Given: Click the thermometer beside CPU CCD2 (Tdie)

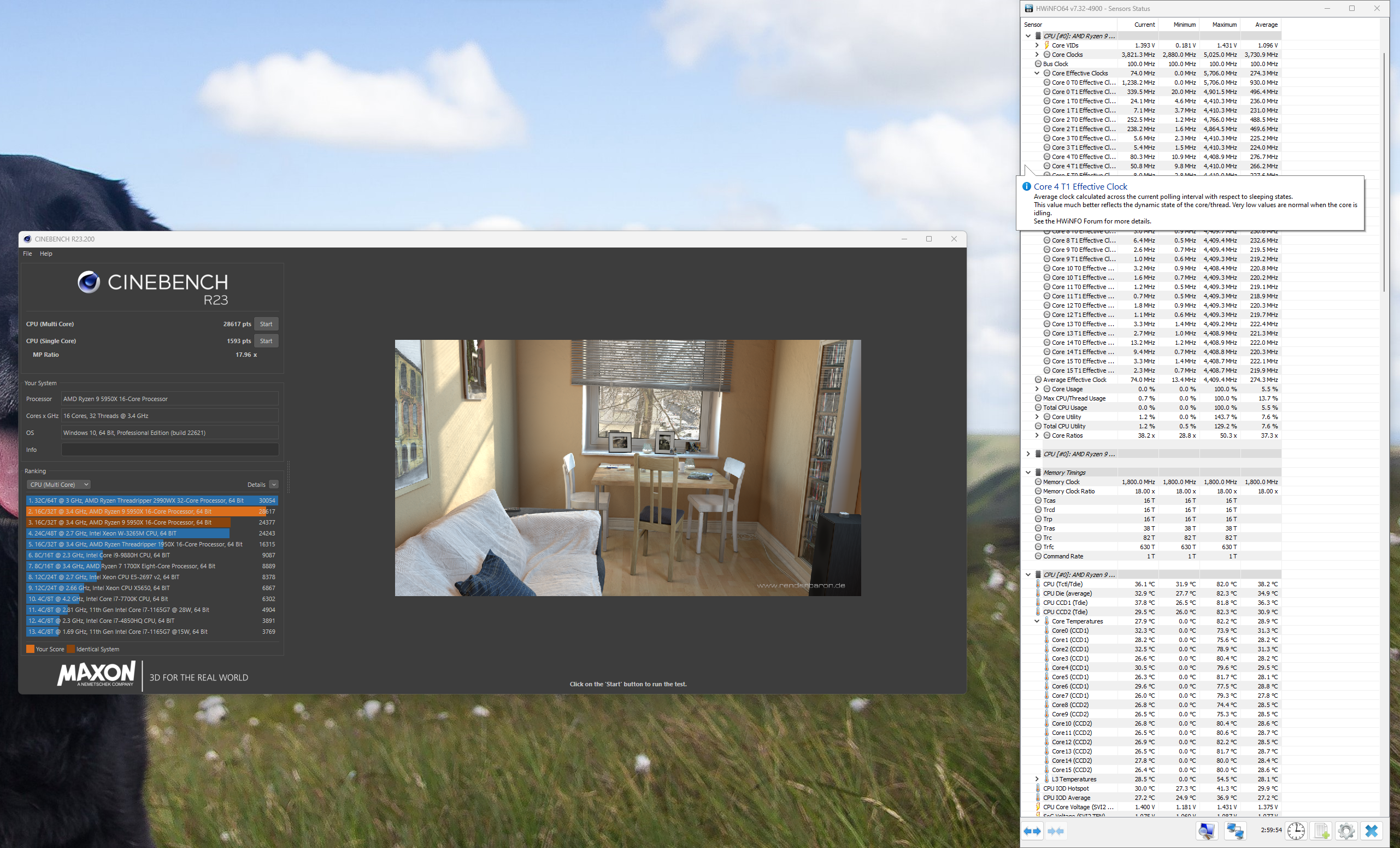Looking at the screenshot, I should [1038, 612].
